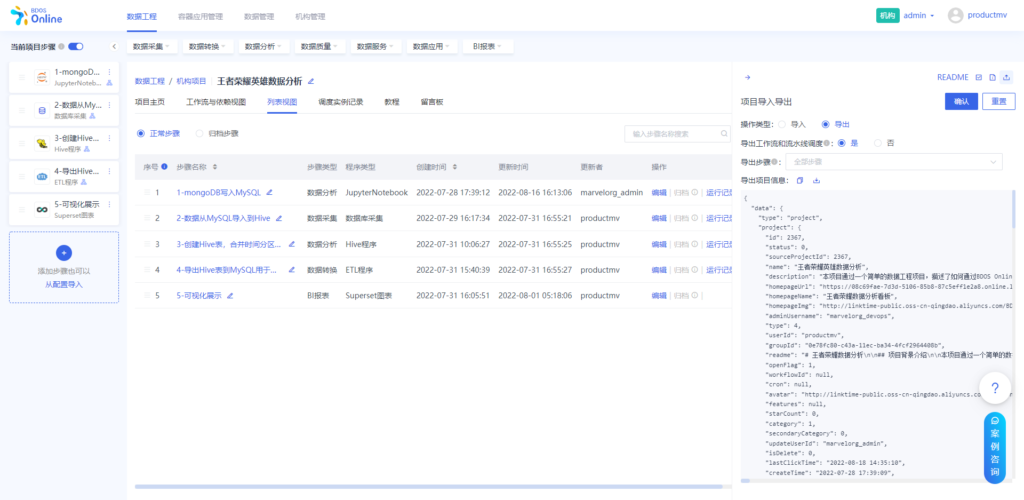Viewport: 1024px width, 500px height.
Task: Click the plus icon to add step
Action: pyautogui.click(x=64, y=253)
